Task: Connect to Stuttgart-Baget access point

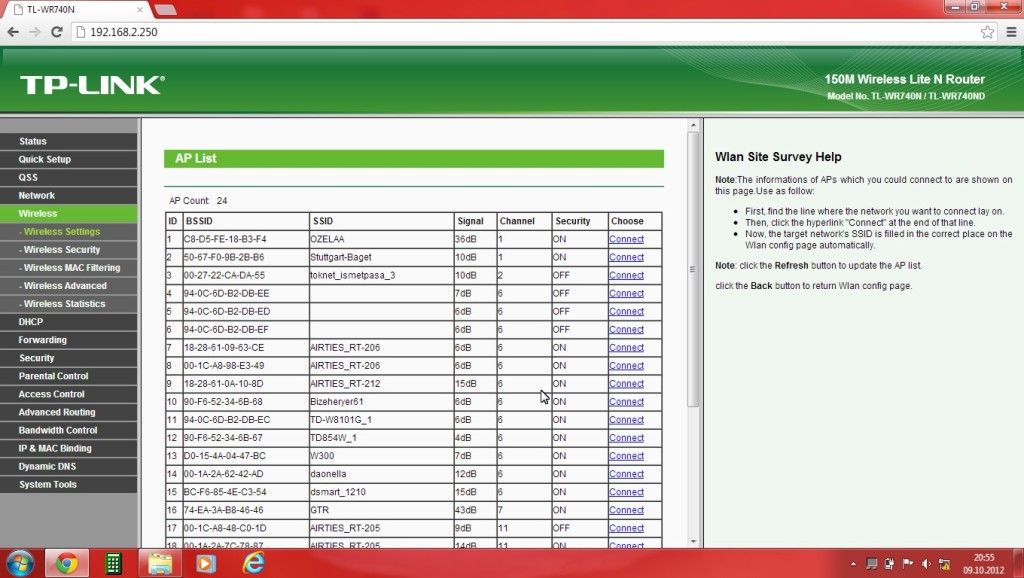Action: (626, 257)
